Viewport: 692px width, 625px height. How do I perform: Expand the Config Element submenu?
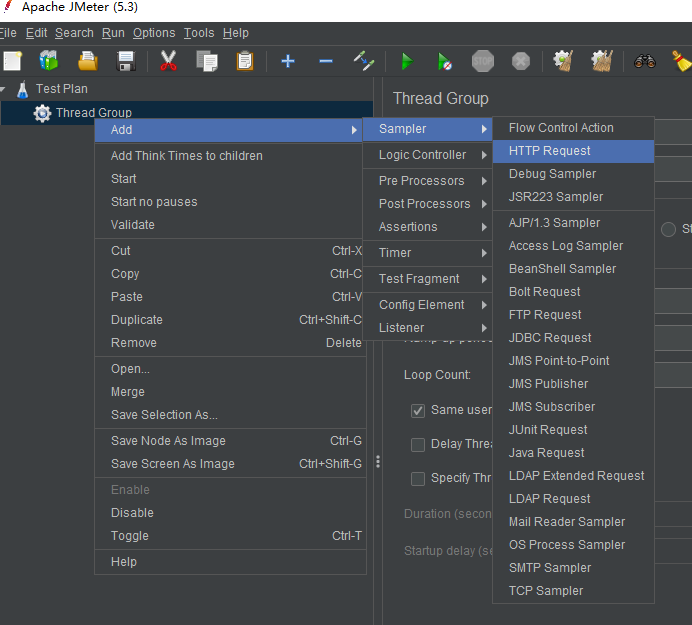click(427, 305)
